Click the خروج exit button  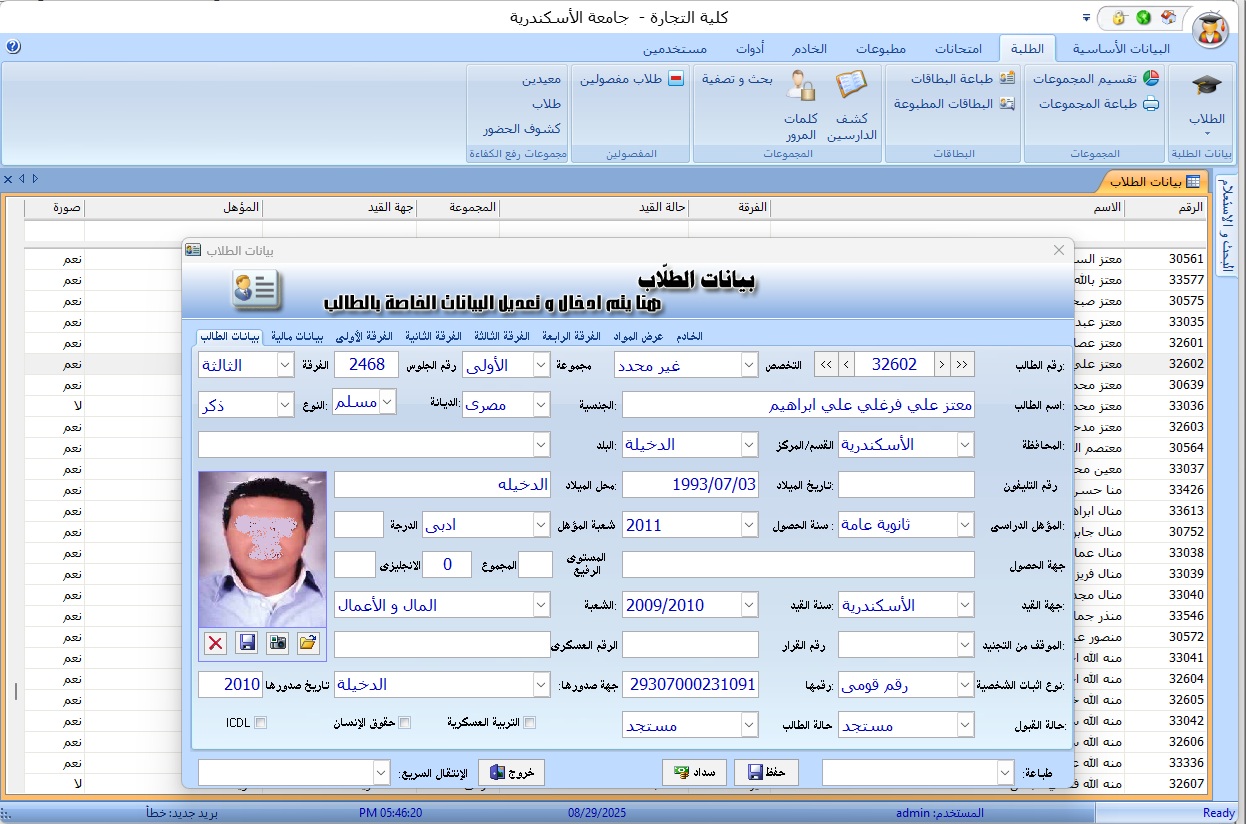pyautogui.click(x=511, y=772)
